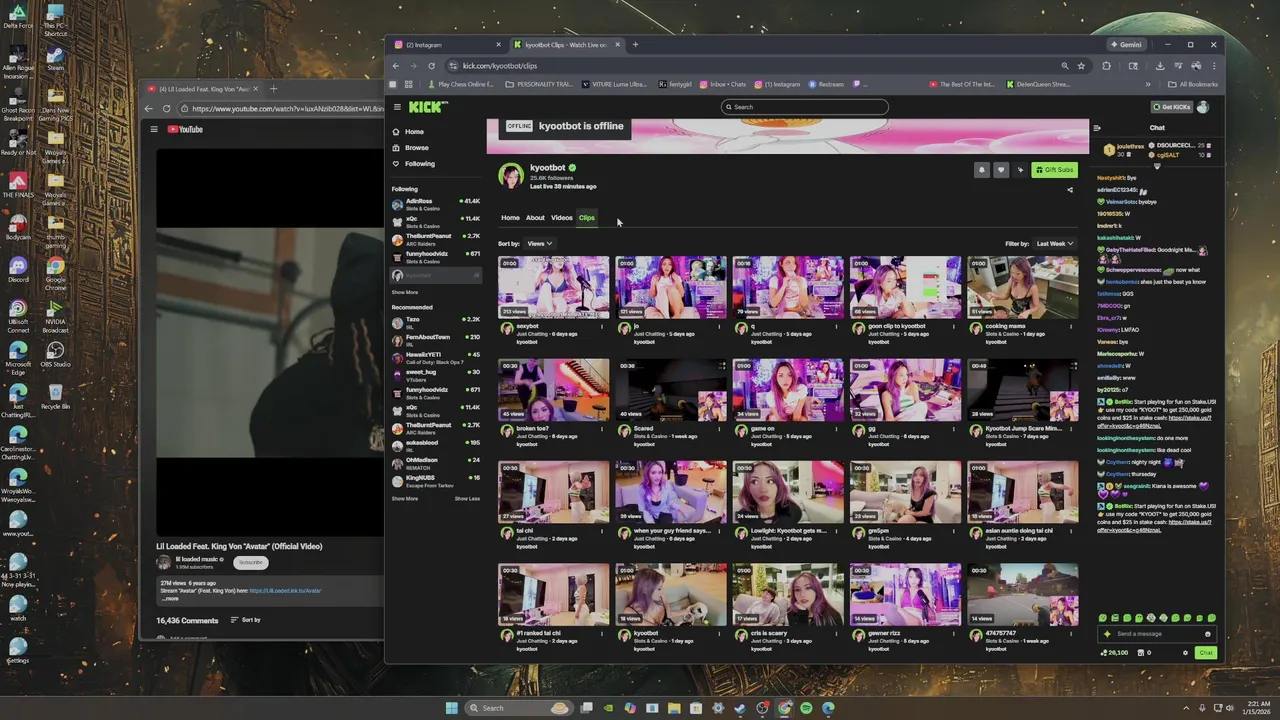Viewport: 1280px width, 720px height.
Task: Click the Windows taskbar Search box
Action: tap(518, 708)
